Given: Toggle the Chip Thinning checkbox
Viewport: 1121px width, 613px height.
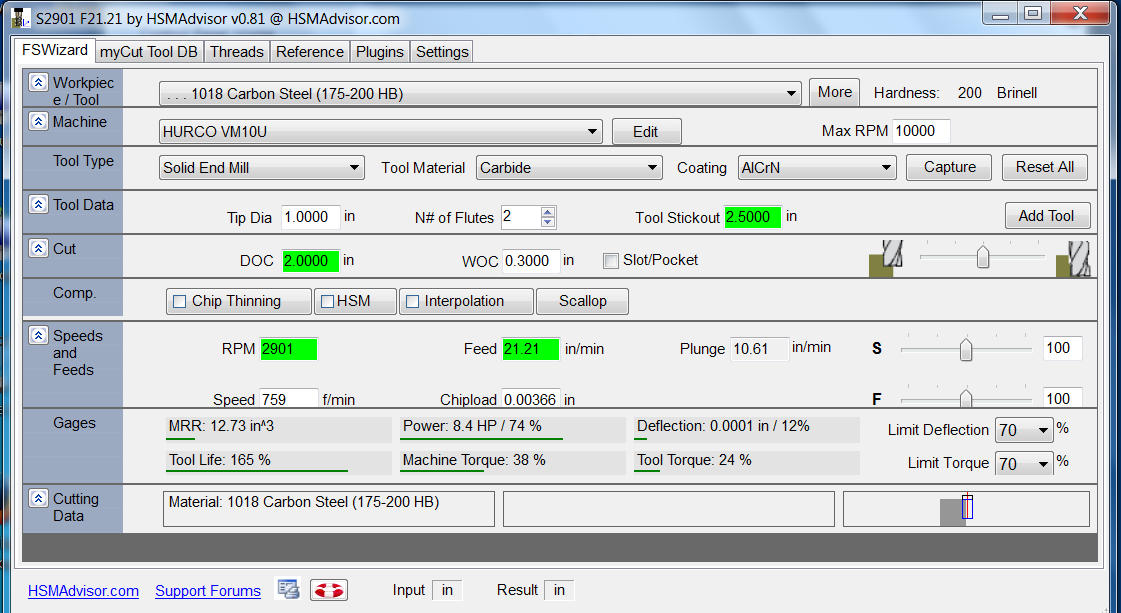Looking at the screenshot, I should (x=180, y=301).
